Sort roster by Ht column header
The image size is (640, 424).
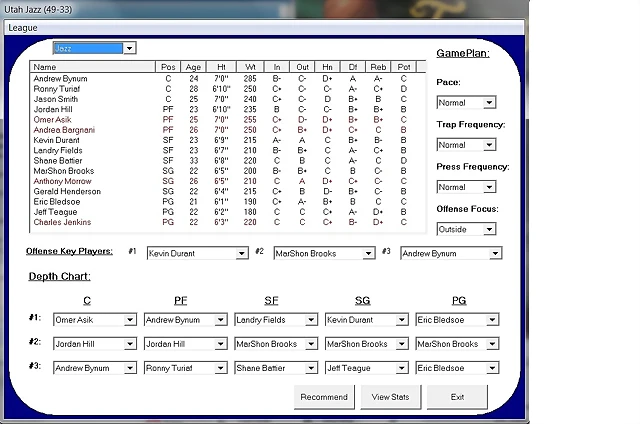coord(221,67)
